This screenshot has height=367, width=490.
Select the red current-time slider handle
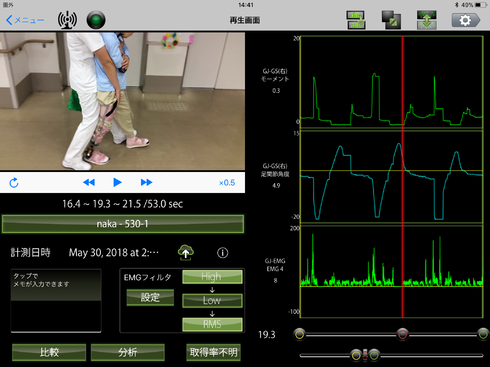pyautogui.click(x=402, y=334)
